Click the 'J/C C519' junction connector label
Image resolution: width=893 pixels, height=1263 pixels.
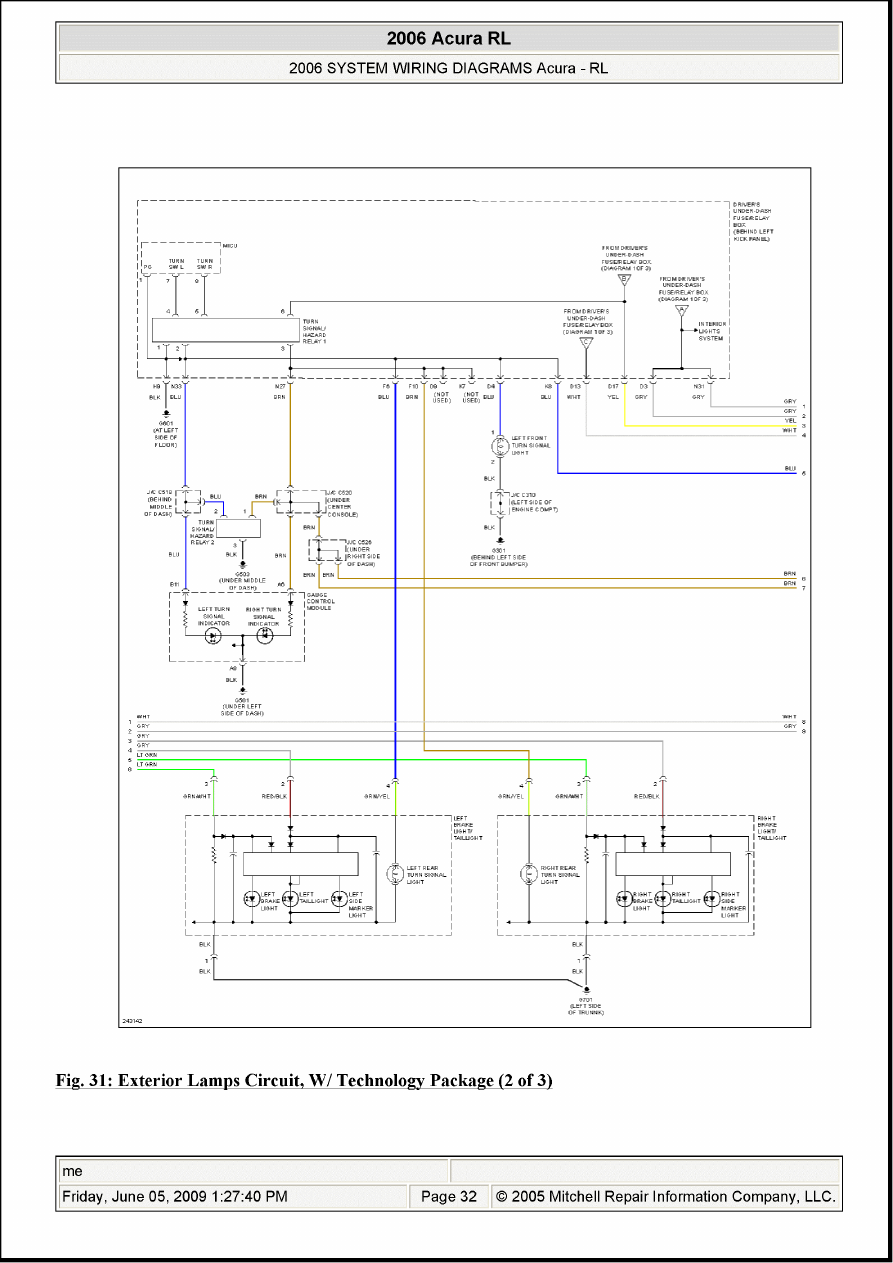pos(160,503)
